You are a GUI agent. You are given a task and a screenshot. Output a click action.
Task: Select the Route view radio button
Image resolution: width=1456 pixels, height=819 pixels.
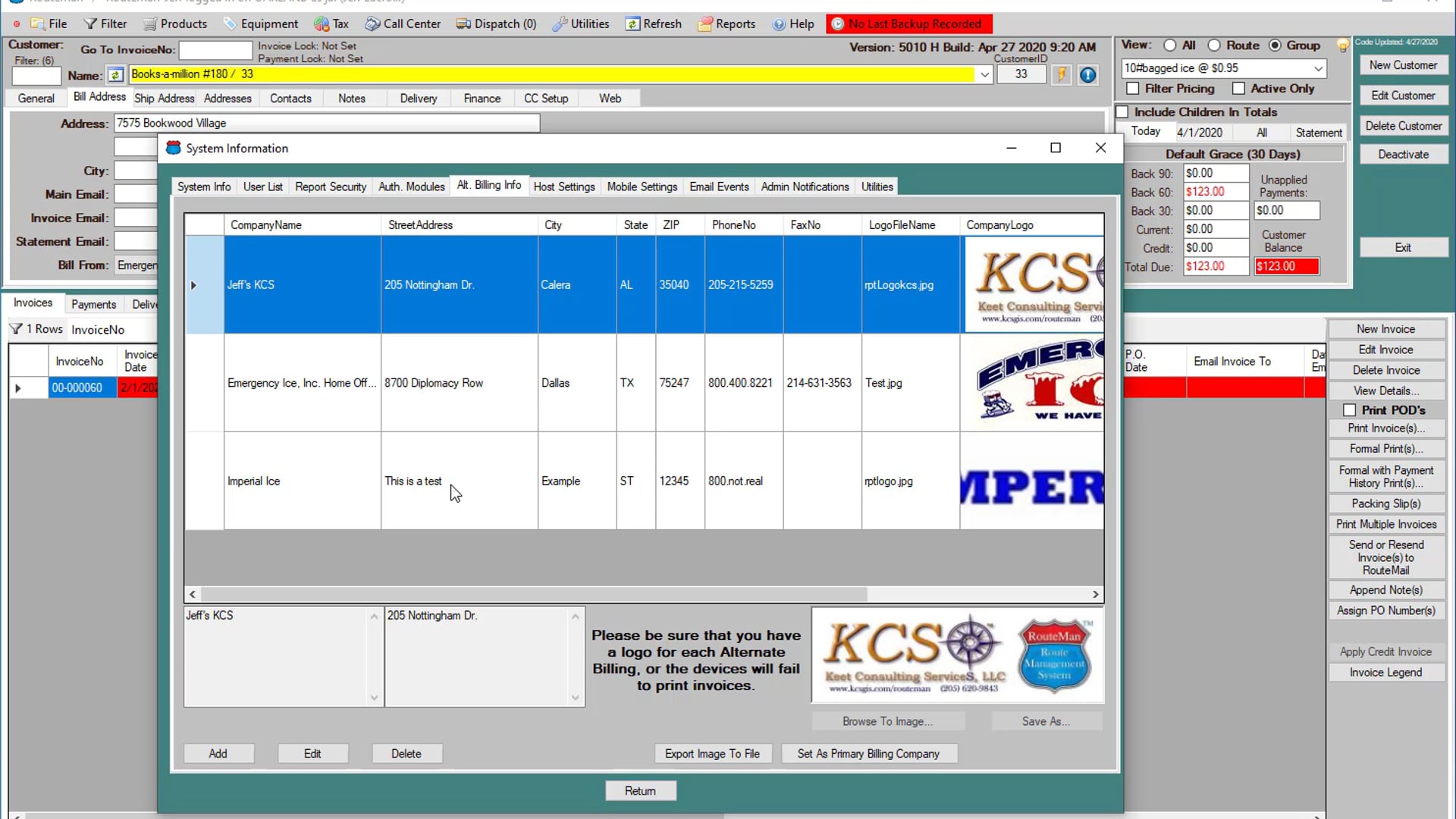click(x=1214, y=45)
